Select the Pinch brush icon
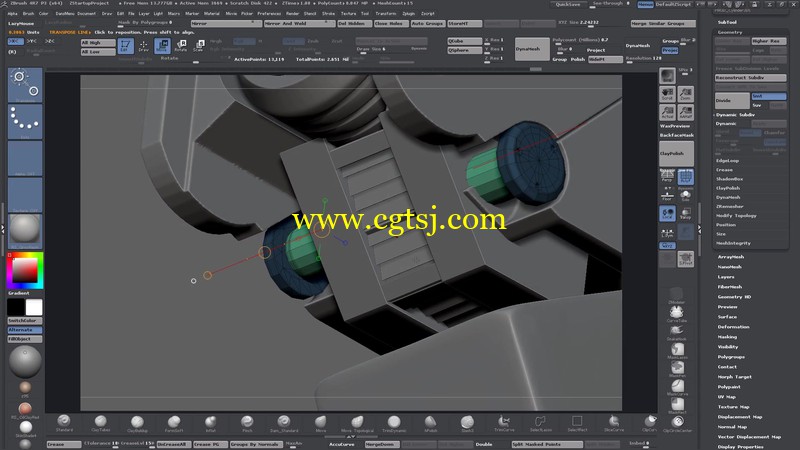800x450 pixels. (247, 422)
